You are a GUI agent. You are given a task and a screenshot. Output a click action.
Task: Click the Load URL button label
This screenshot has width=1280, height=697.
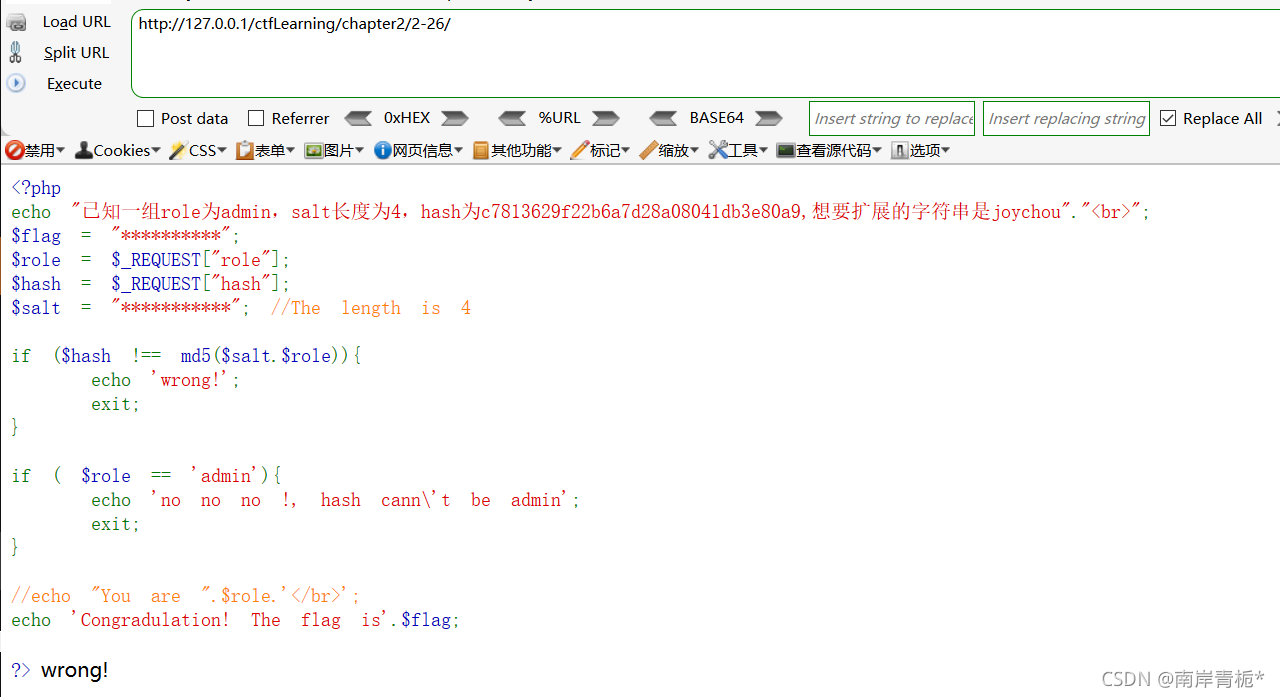coord(77,22)
